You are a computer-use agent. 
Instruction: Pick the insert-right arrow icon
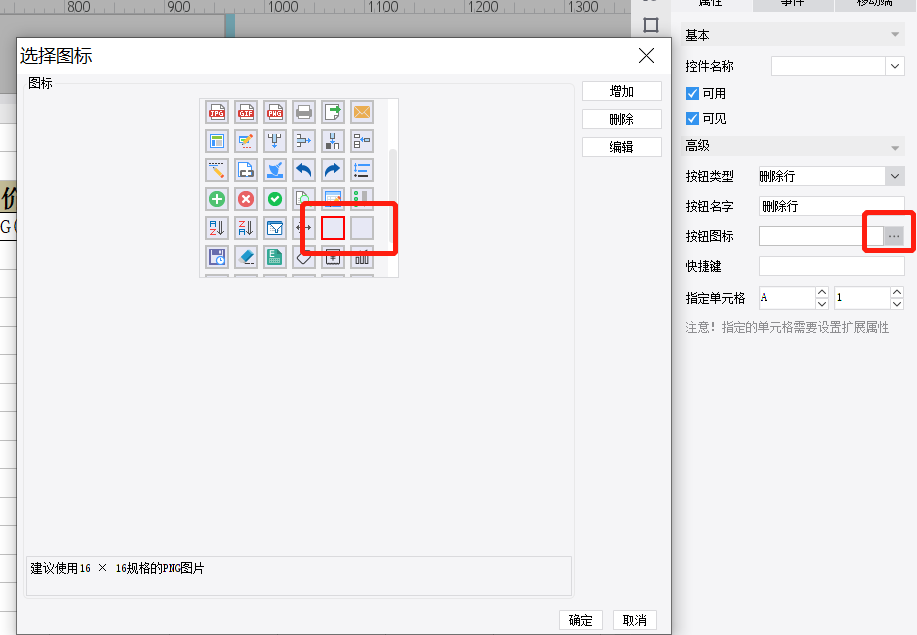[304, 141]
